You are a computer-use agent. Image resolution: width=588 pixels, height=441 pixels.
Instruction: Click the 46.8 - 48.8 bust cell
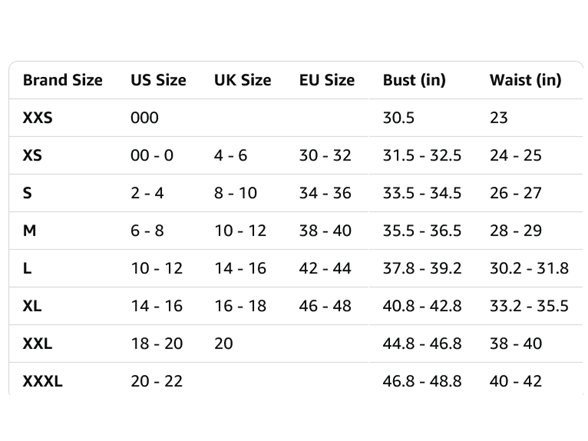pyautogui.click(x=422, y=381)
